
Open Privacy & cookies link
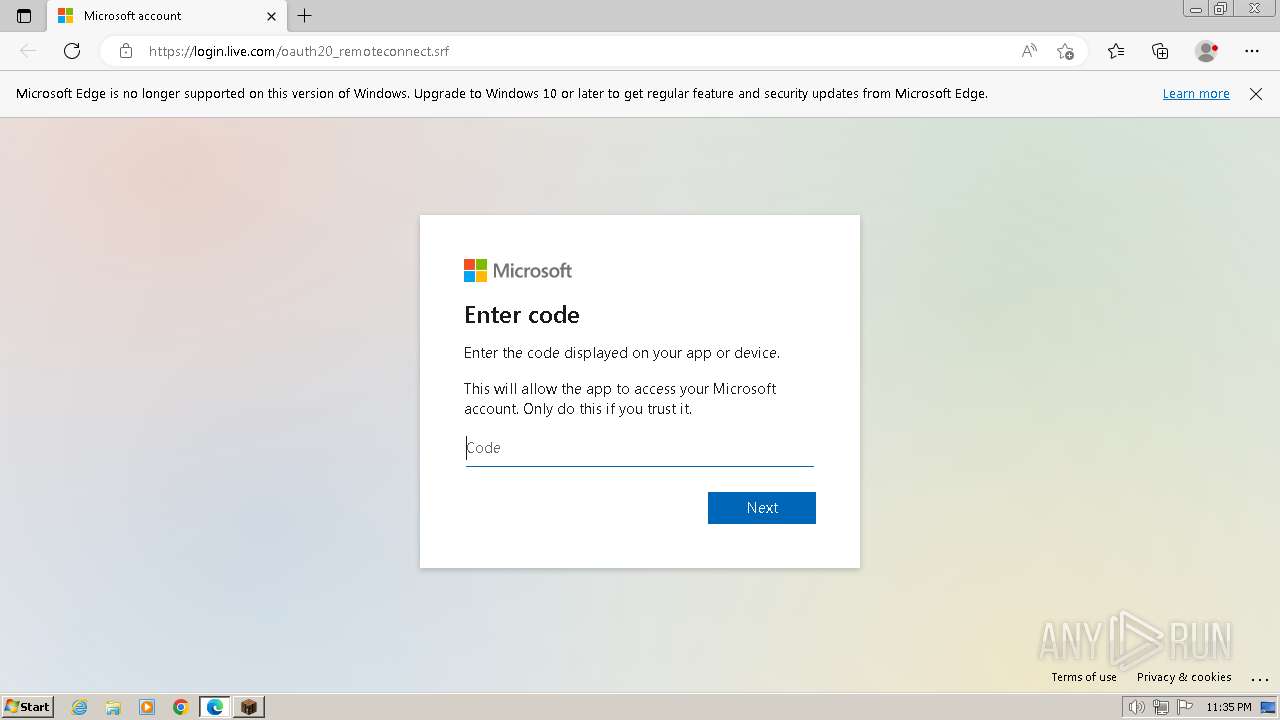[x=1184, y=677]
